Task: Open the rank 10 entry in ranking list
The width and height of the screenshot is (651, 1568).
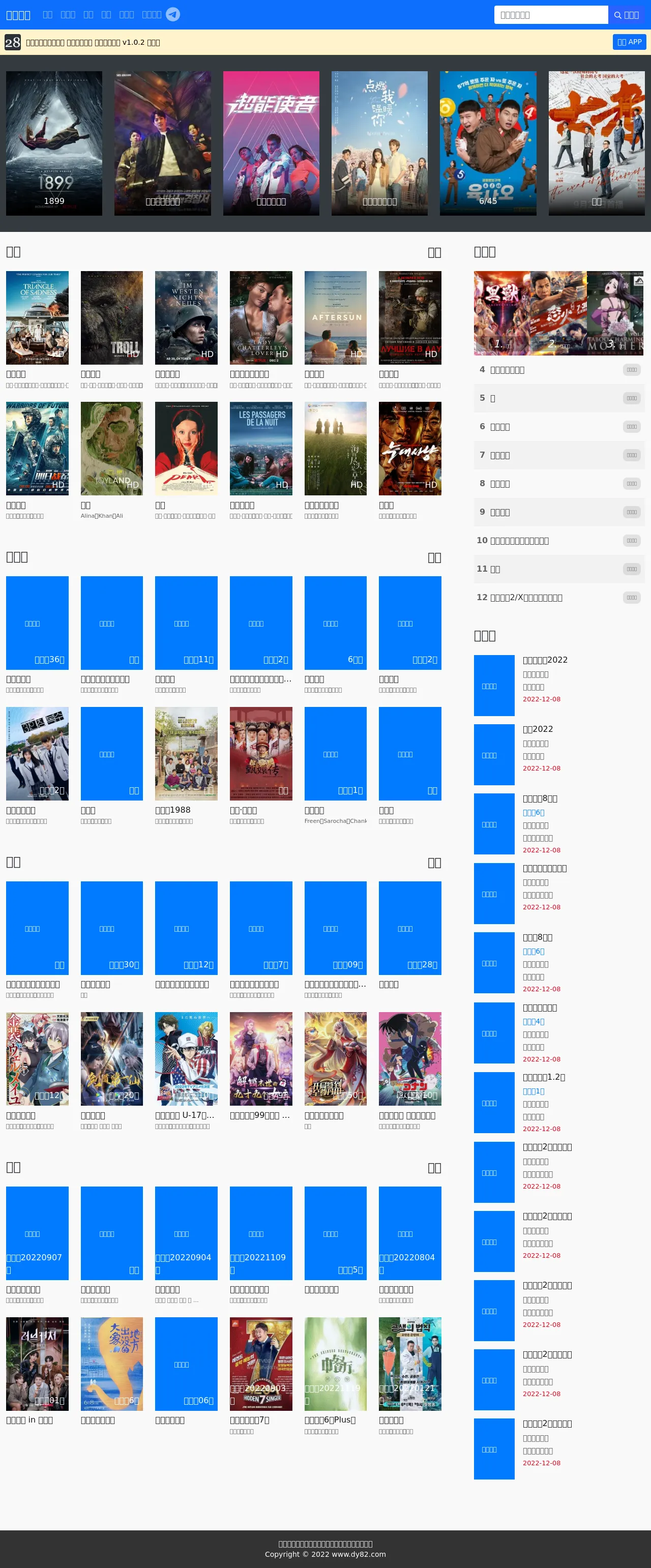Action: 559,541
